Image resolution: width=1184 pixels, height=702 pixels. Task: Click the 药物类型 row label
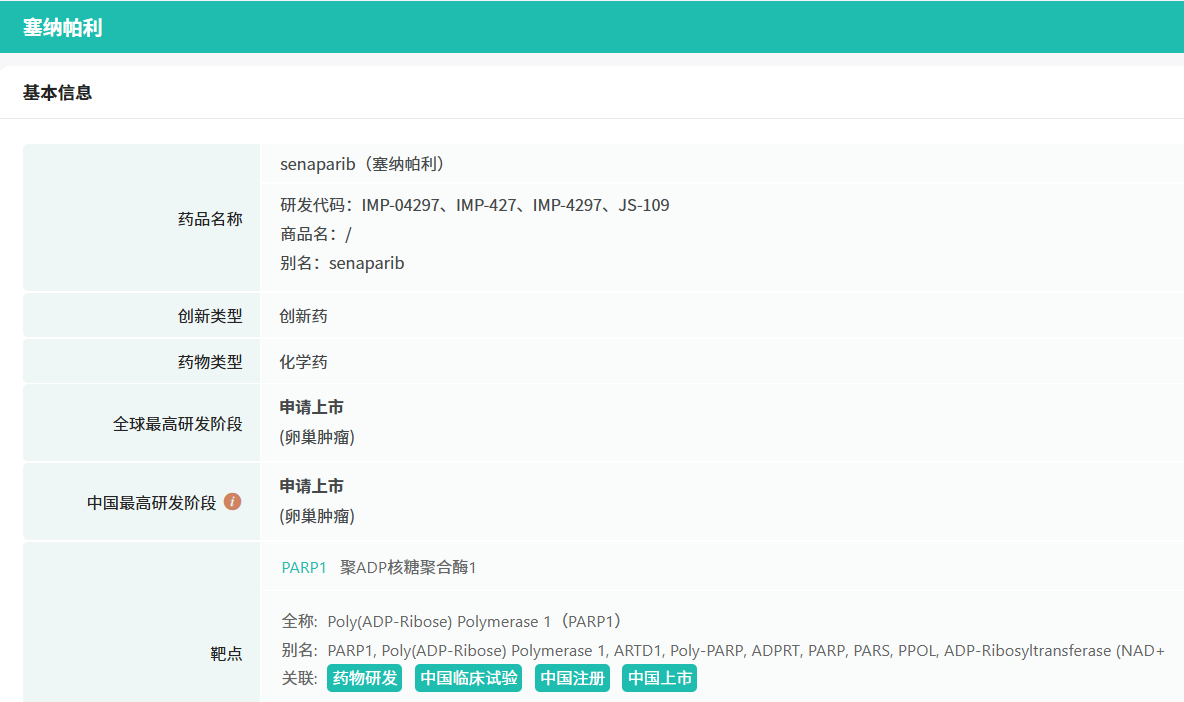coord(210,362)
